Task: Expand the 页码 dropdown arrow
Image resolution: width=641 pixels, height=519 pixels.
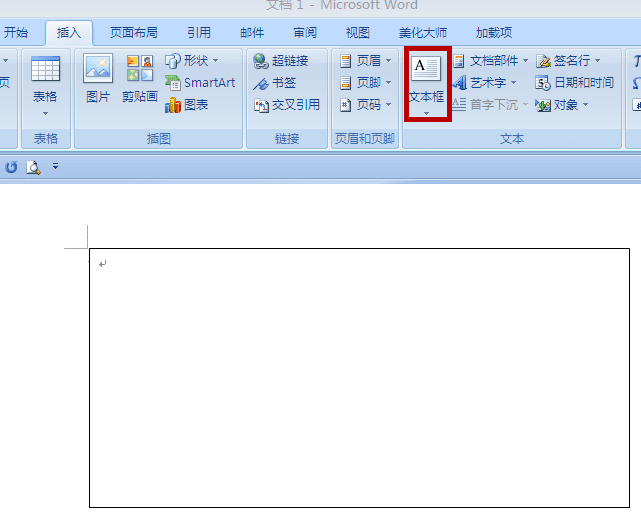Action: pos(388,105)
